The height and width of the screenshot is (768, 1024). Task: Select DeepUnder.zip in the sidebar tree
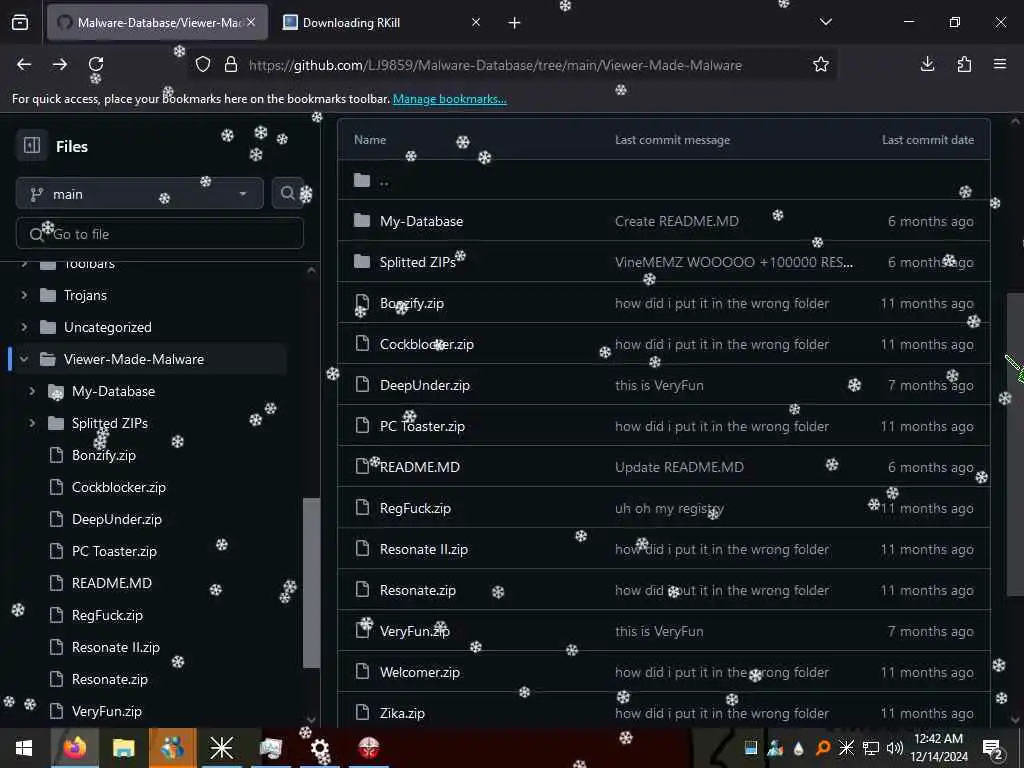tap(117, 519)
